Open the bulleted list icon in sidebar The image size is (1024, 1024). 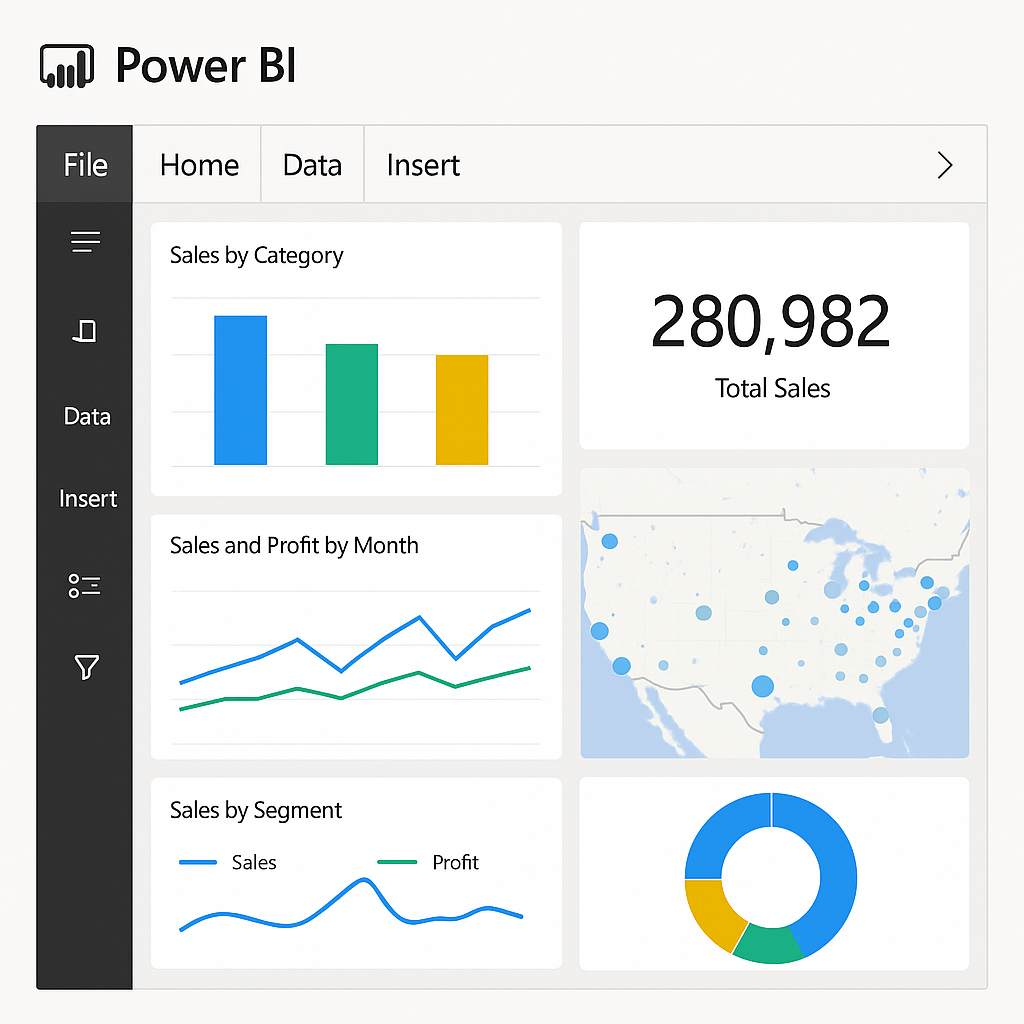point(85,586)
